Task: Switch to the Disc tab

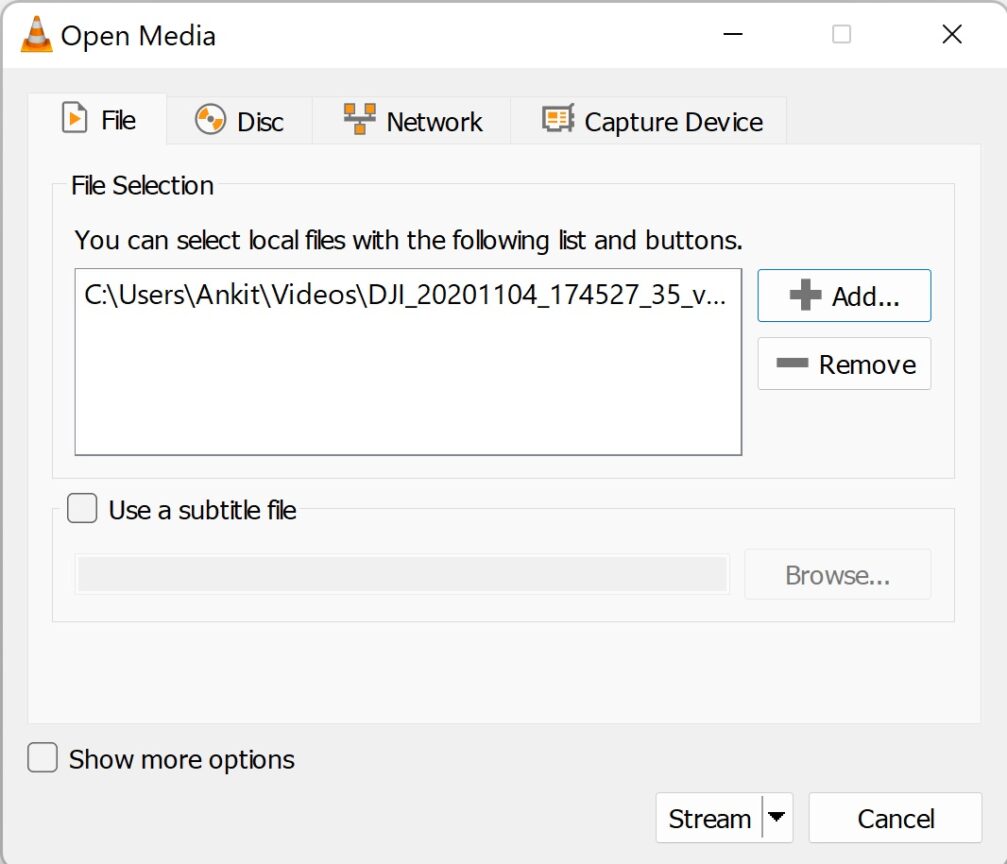Action: [x=239, y=120]
